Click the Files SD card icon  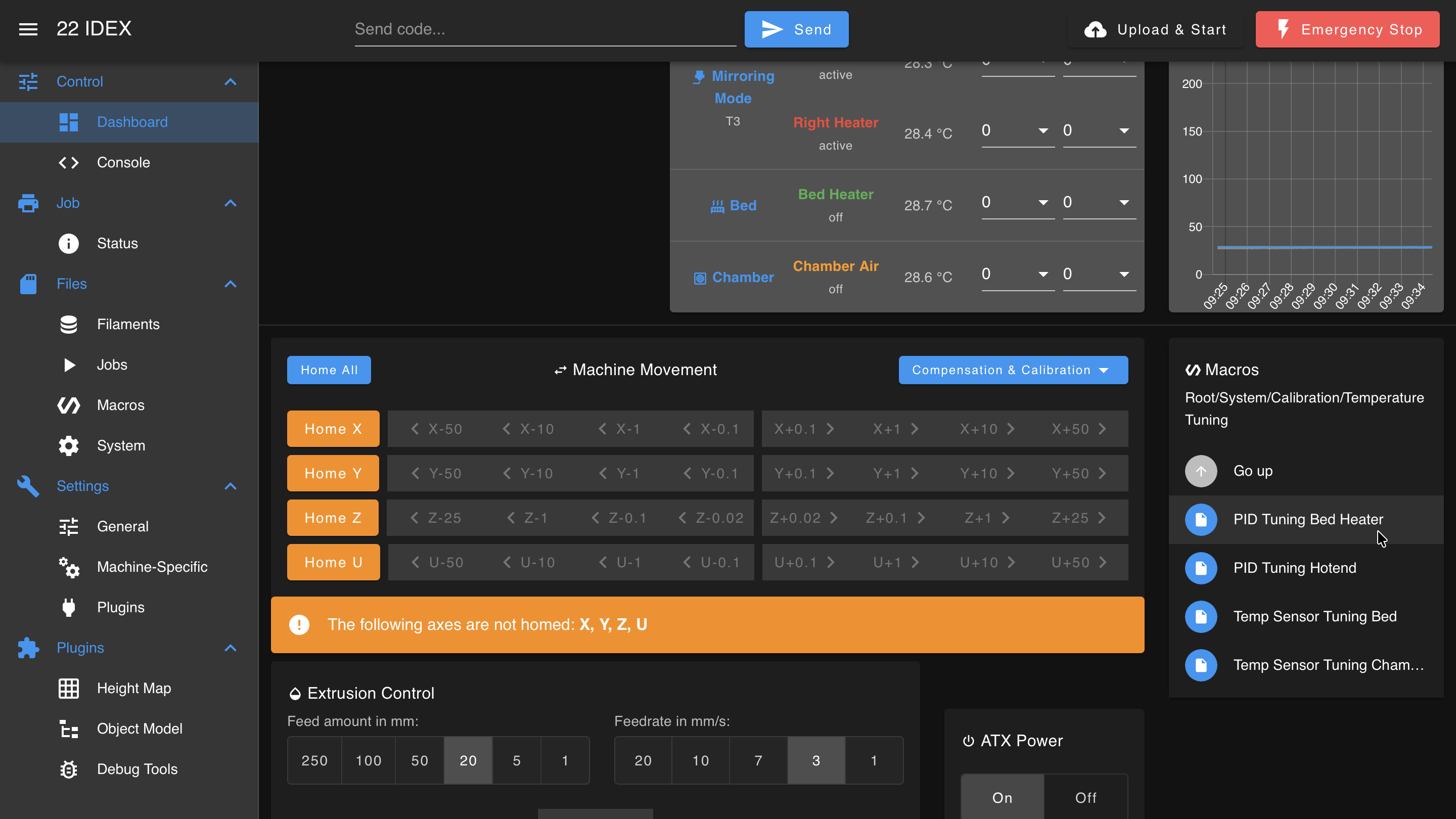click(x=28, y=284)
